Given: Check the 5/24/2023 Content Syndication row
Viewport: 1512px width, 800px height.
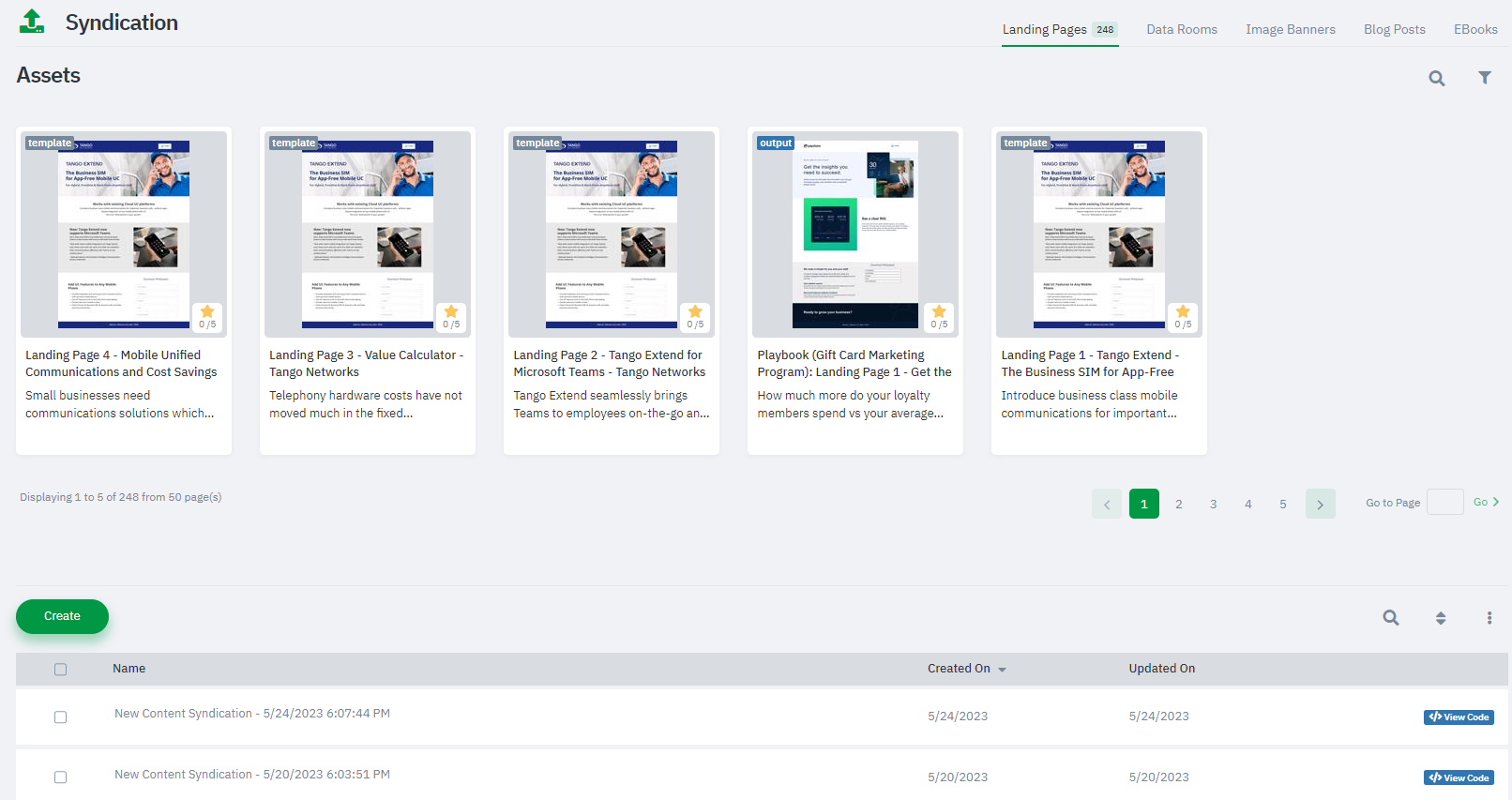Looking at the screenshot, I should pyautogui.click(x=60, y=717).
